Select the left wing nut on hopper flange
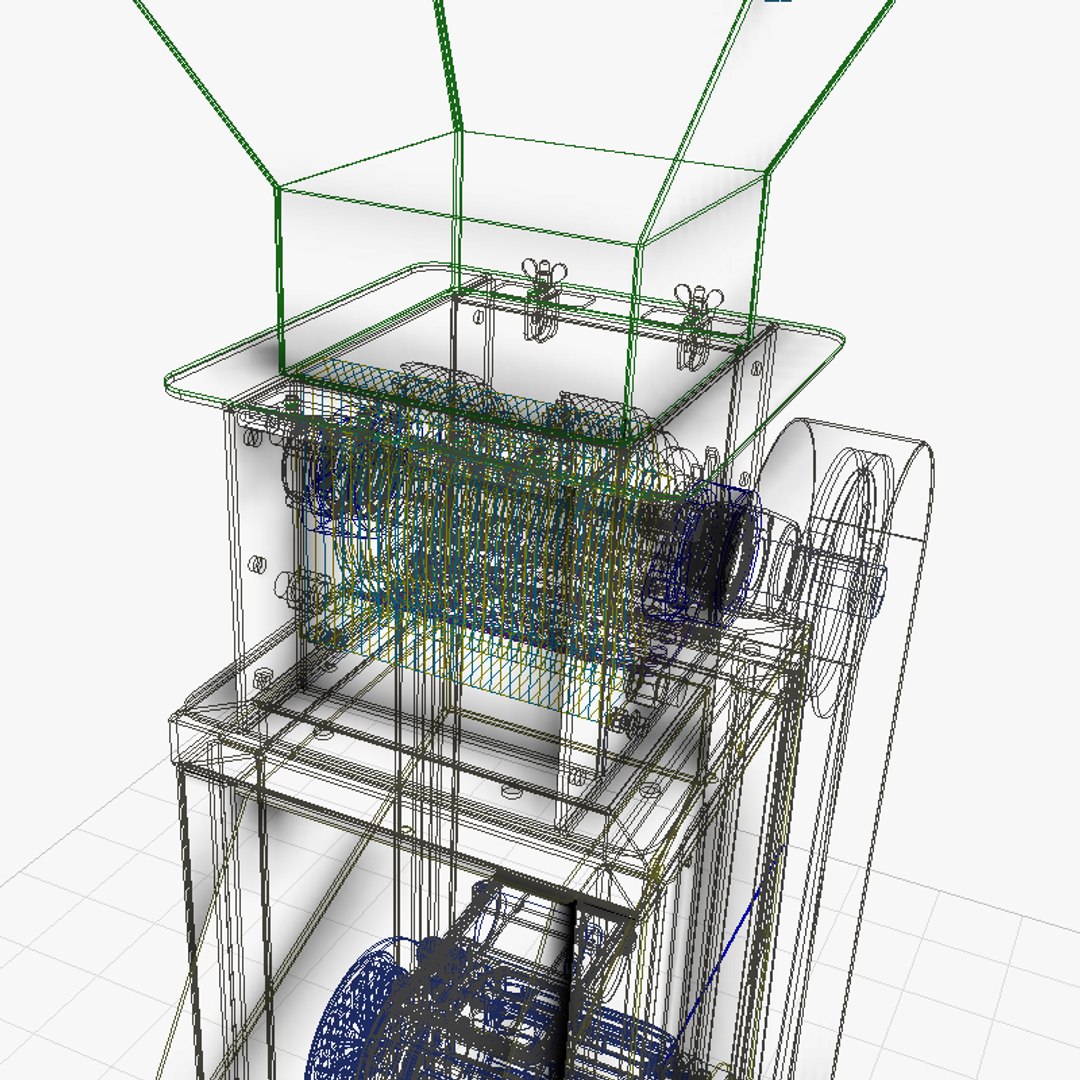The height and width of the screenshot is (1080, 1080). 543,298
